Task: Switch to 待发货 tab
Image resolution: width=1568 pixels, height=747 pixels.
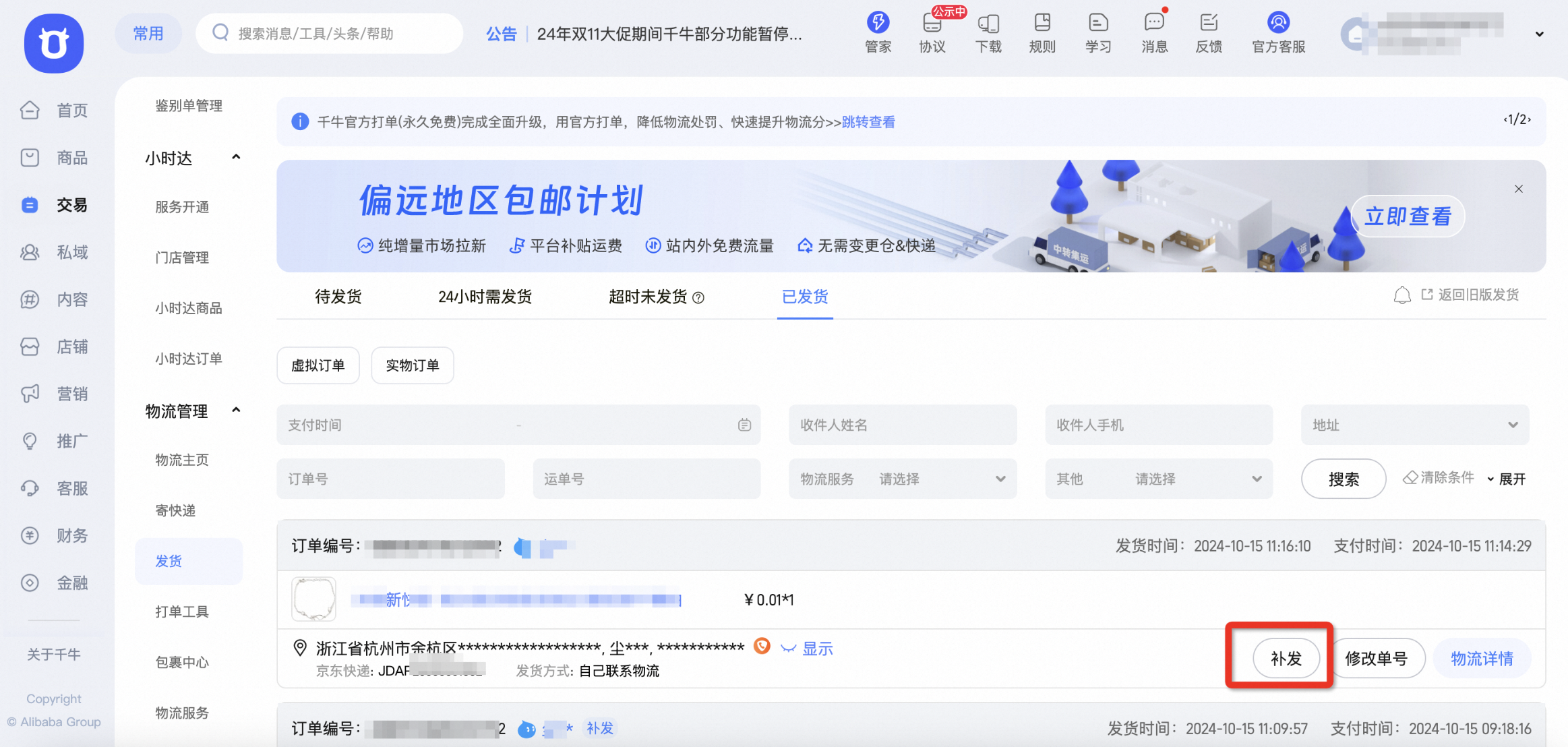Action: [338, 297]
